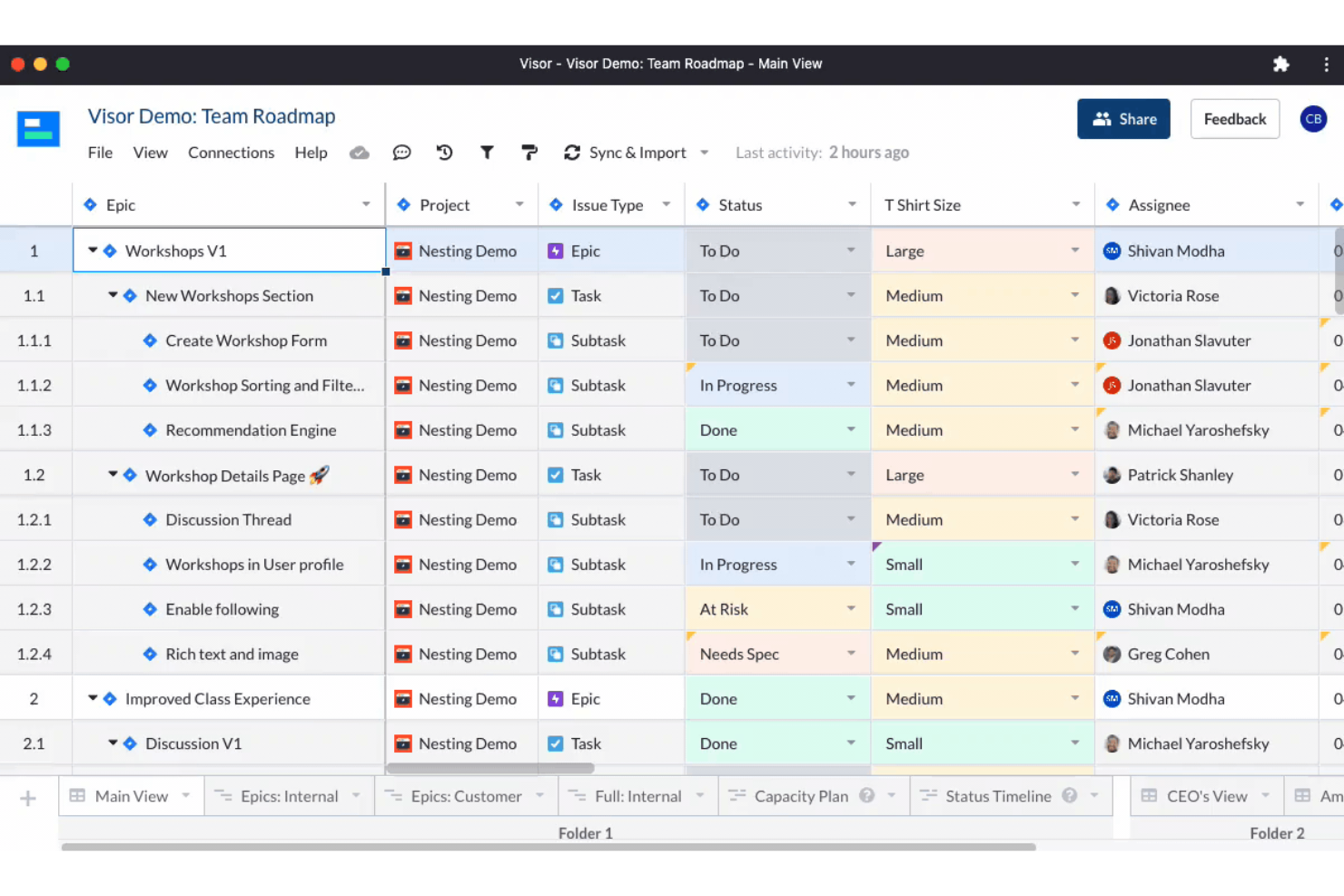Image resolution: width=1344 pixels, height=896 pixels.
Task: Collapse the Workshops V1 epic
Action: coord(93,250)
